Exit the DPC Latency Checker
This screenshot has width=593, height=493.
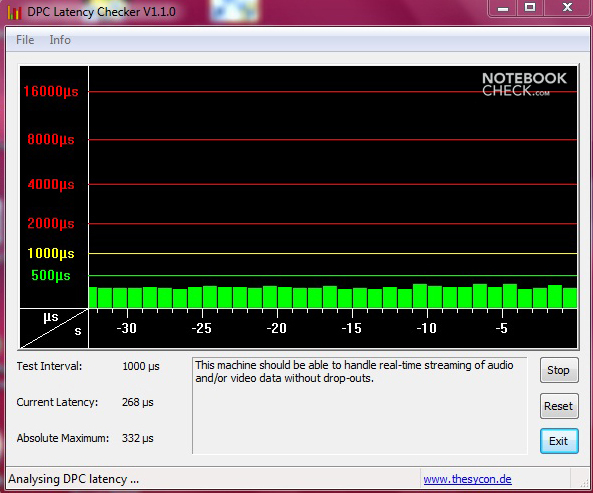pos(559,441)
